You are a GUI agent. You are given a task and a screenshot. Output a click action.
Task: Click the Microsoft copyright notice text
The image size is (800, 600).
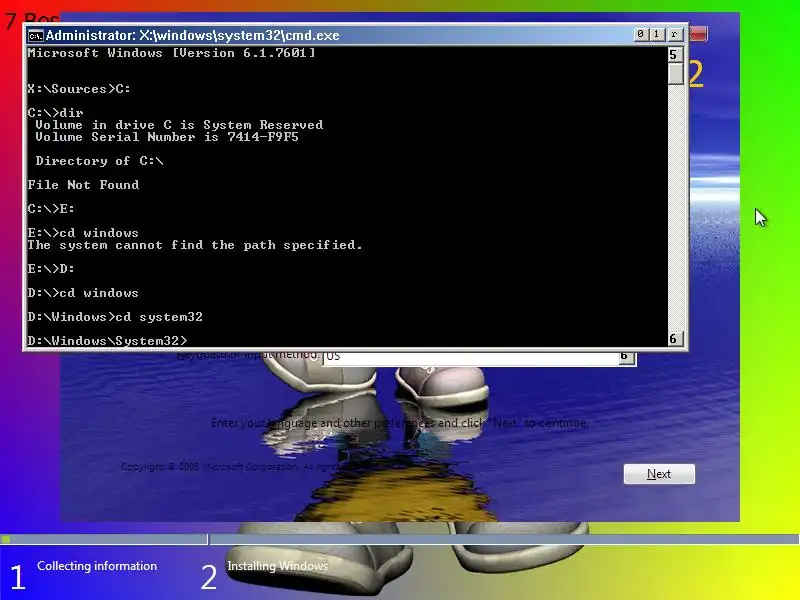(229, 467)
